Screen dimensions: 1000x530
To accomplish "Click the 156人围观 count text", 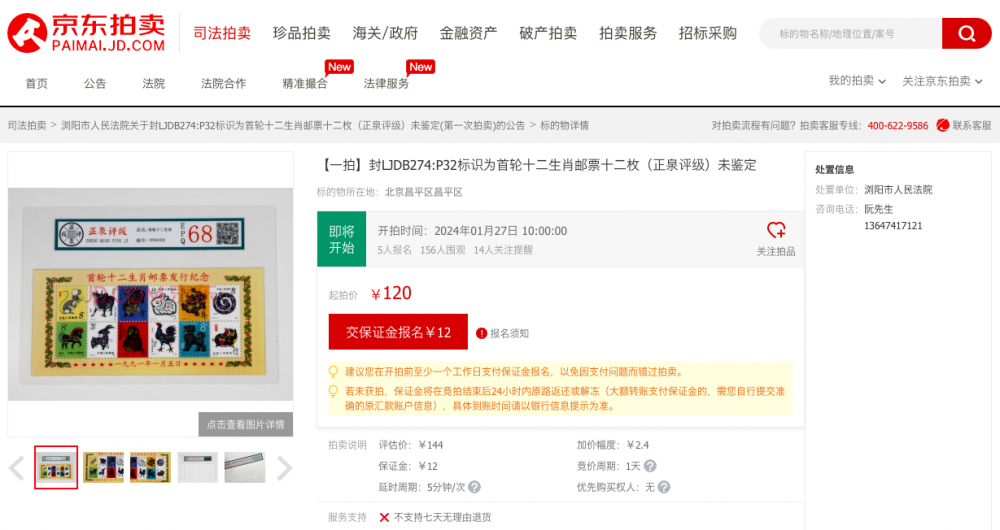I will tap(443, 250).
